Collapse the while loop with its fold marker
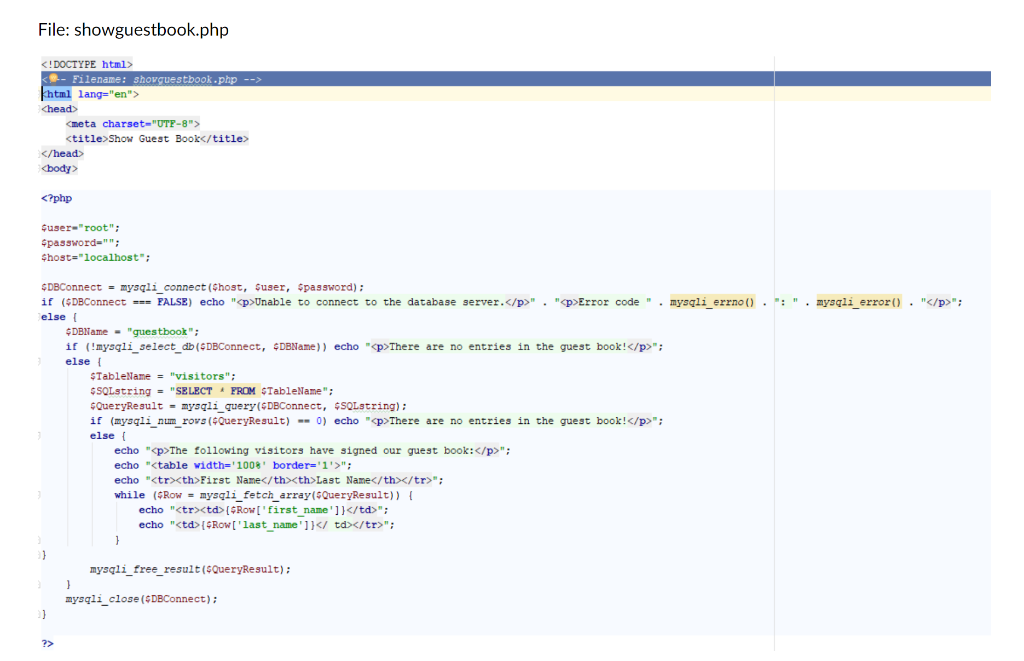The image size is (1024, 661). click(40, 494)
